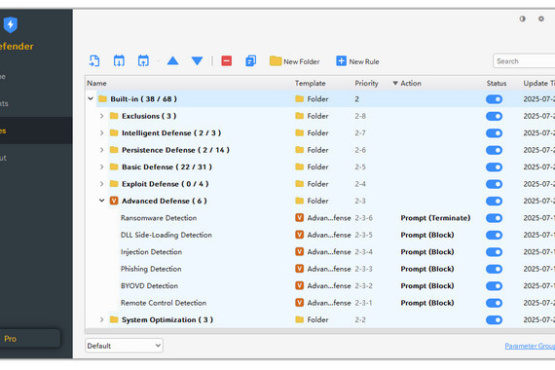Expand the Exploit Defense folder

pos(102,184)
